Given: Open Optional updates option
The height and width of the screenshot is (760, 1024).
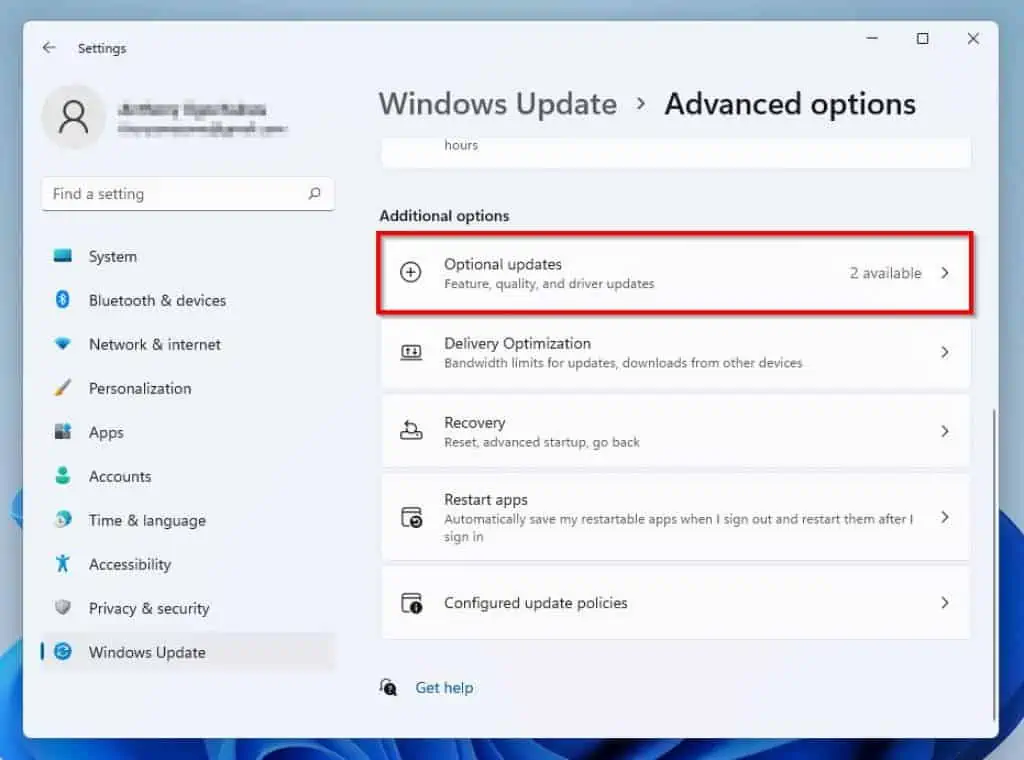Looking at the screenshot, I should pyautogui.click(x=675, y=273).
